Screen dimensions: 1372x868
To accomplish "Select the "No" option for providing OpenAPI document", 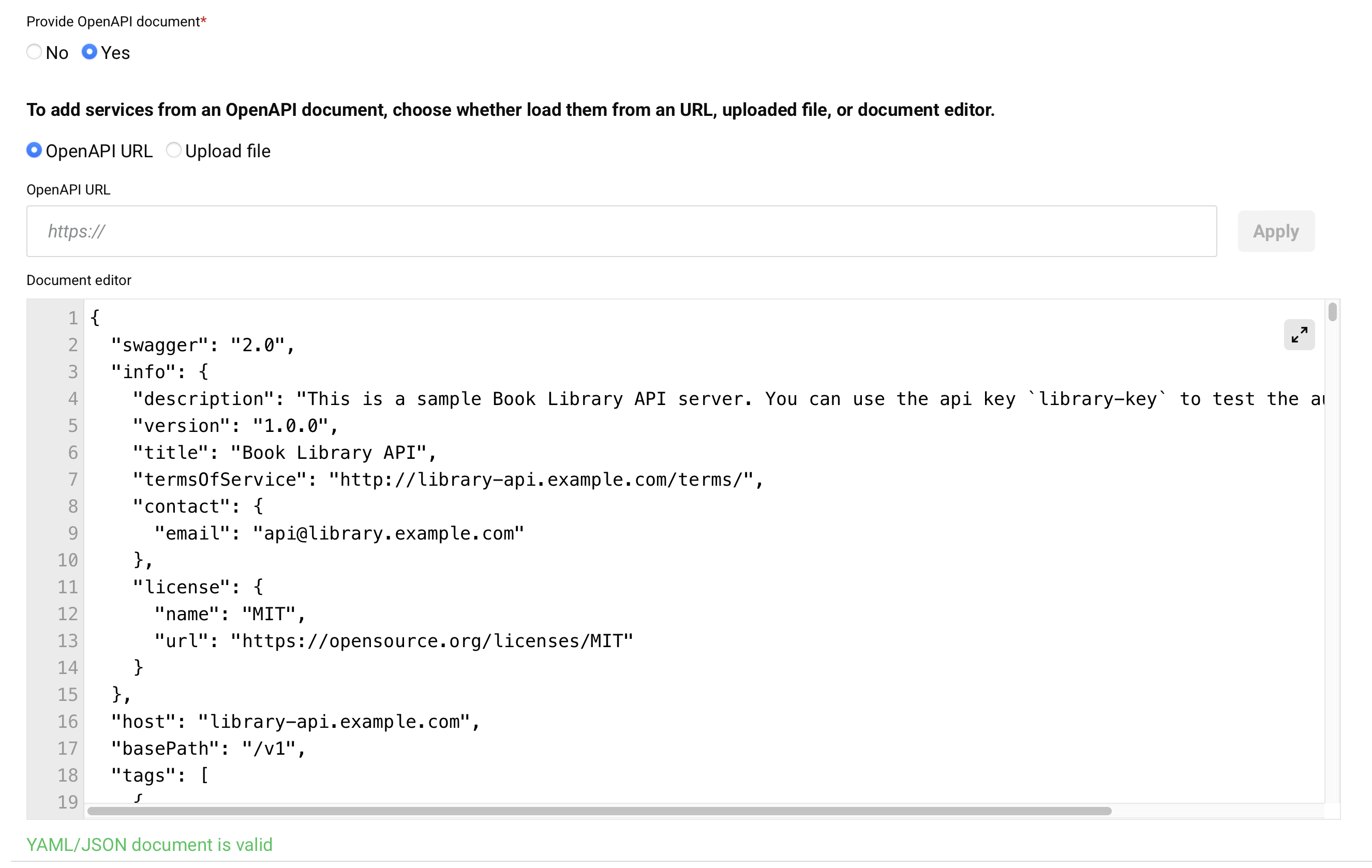I will (x=34, y=52).
